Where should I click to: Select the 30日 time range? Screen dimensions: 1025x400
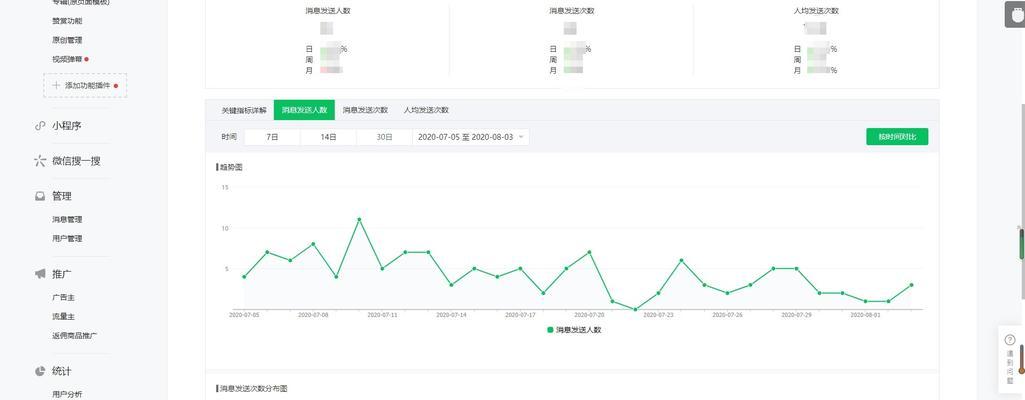(x=384, y=137)
